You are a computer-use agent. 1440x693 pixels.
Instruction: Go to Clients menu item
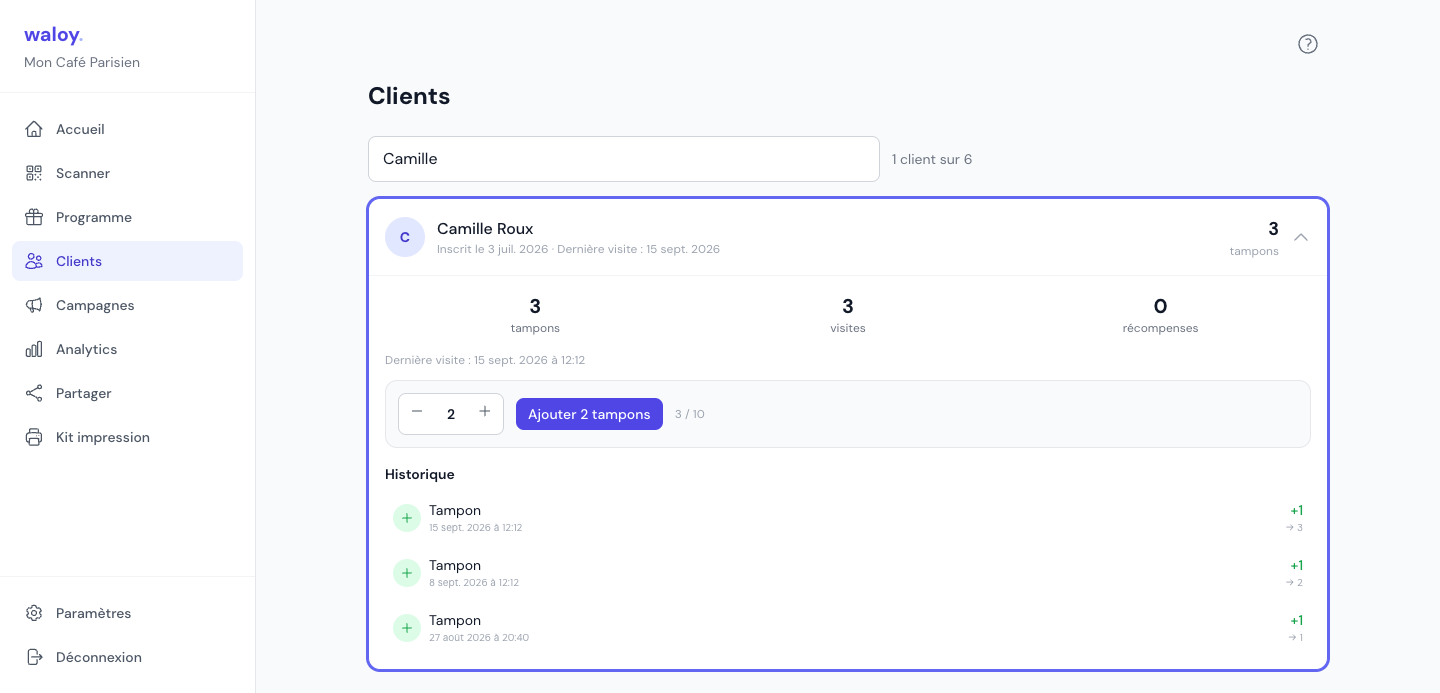coord(127,261)
